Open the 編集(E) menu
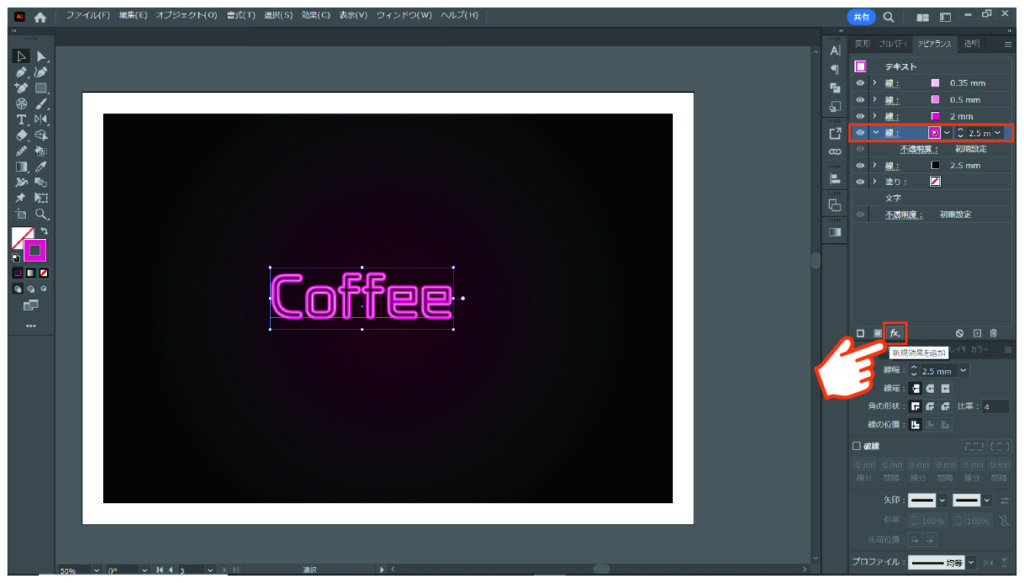1024x583 pixels. click(x=133, y=15)
